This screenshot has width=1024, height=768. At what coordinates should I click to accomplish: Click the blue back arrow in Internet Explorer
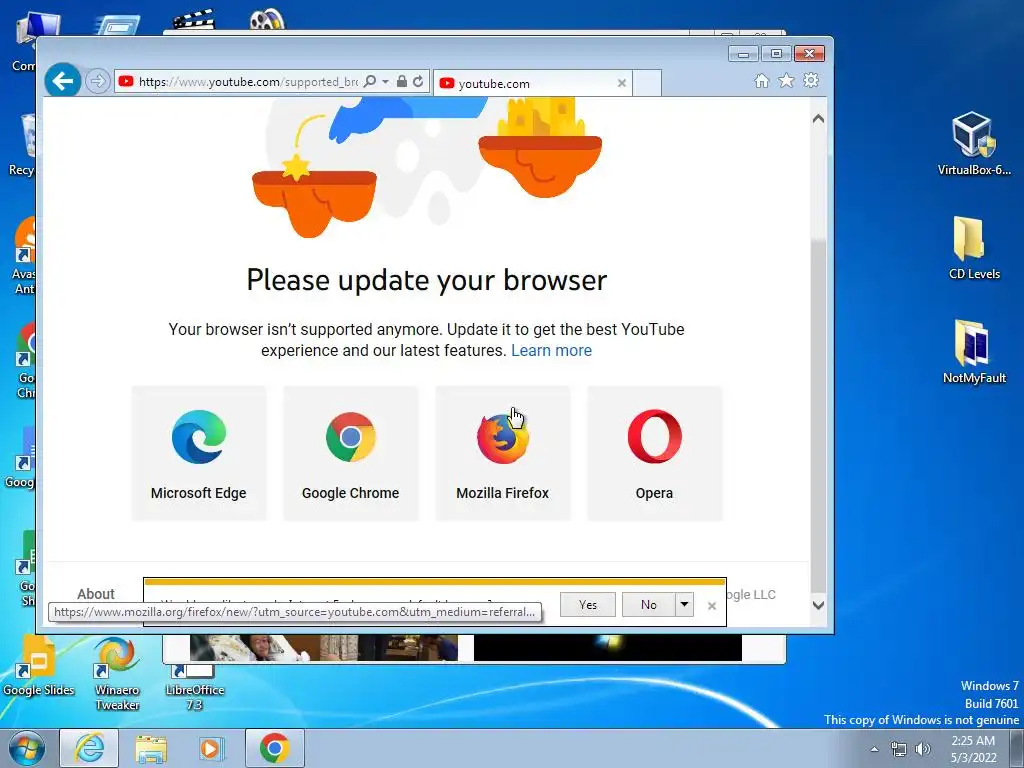click(63, 81)
